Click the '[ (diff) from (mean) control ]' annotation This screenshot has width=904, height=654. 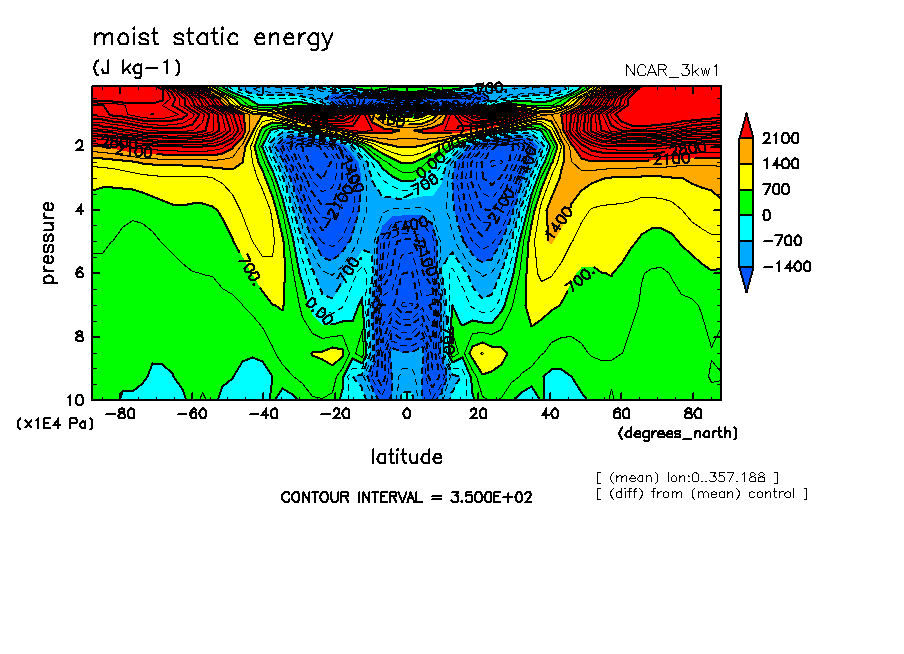pos(702,494)
